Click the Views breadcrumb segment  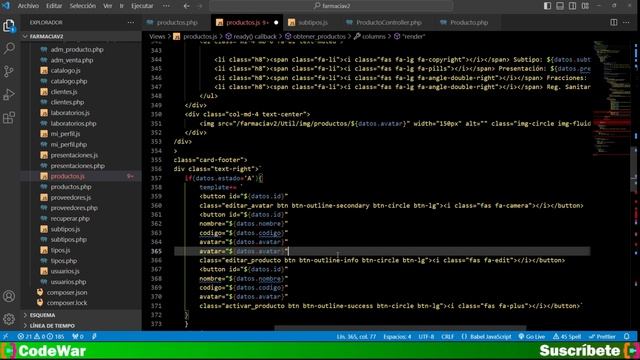pos(157,36)
